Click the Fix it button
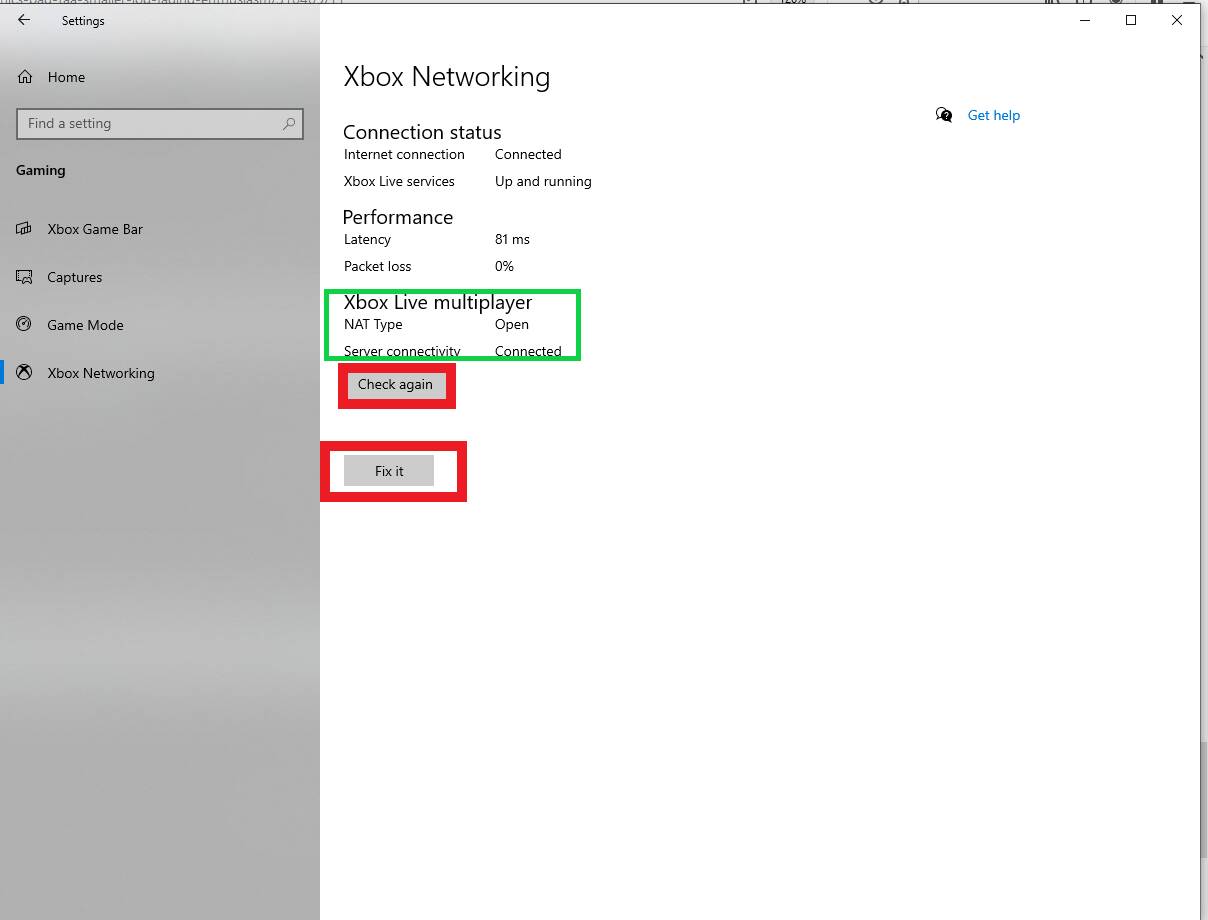 [389, 471]
